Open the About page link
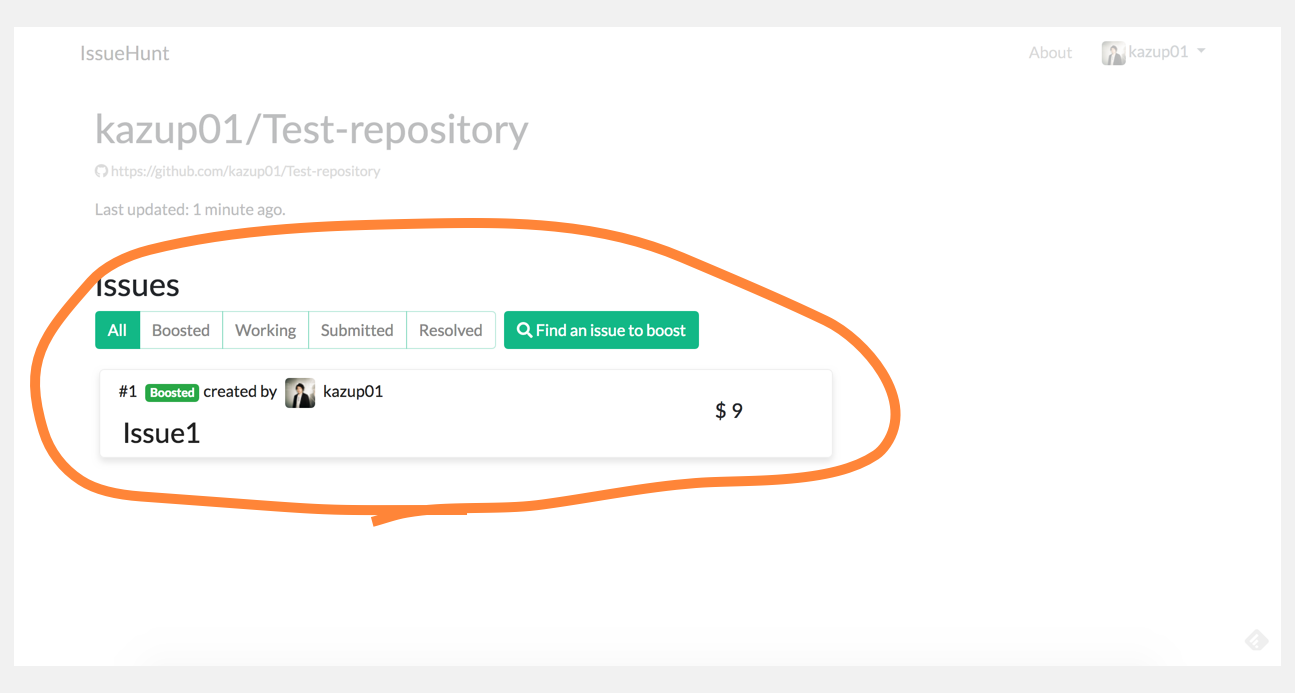1295x693 pixels. tap(1050, 53)
